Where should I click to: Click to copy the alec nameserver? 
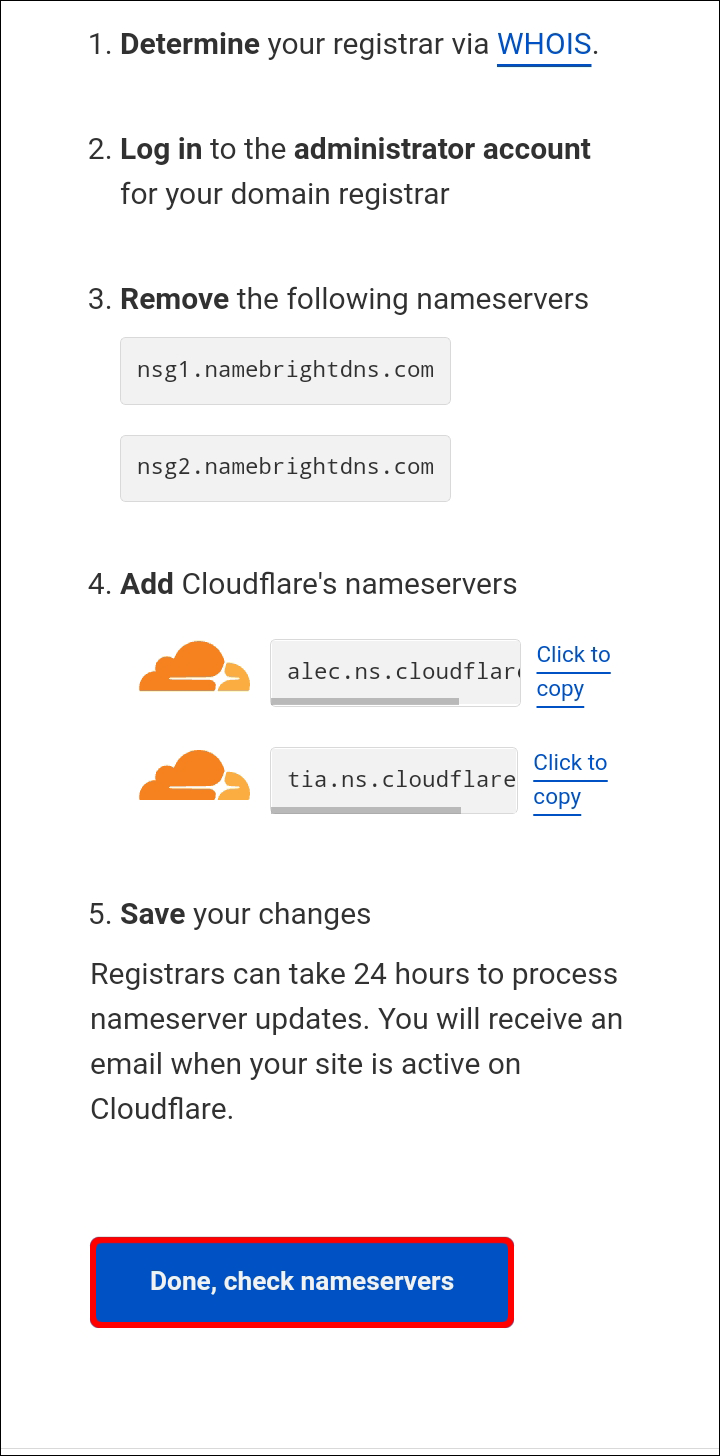pos(572,672)
